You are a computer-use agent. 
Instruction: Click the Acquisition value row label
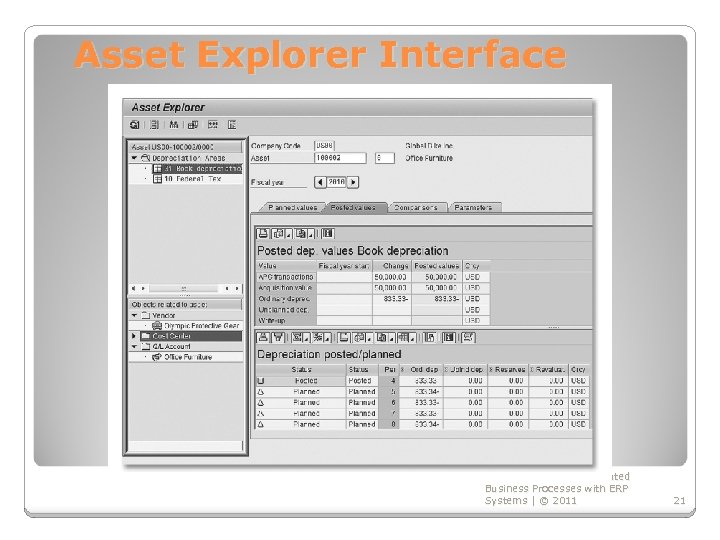286,288
